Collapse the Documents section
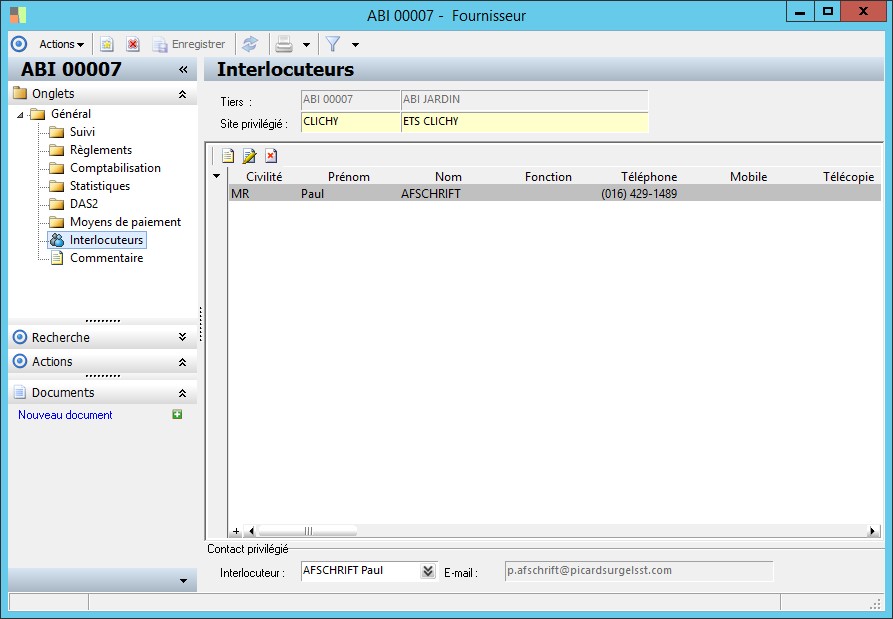Viewport: 893px width, 619px height. [182, 393]
